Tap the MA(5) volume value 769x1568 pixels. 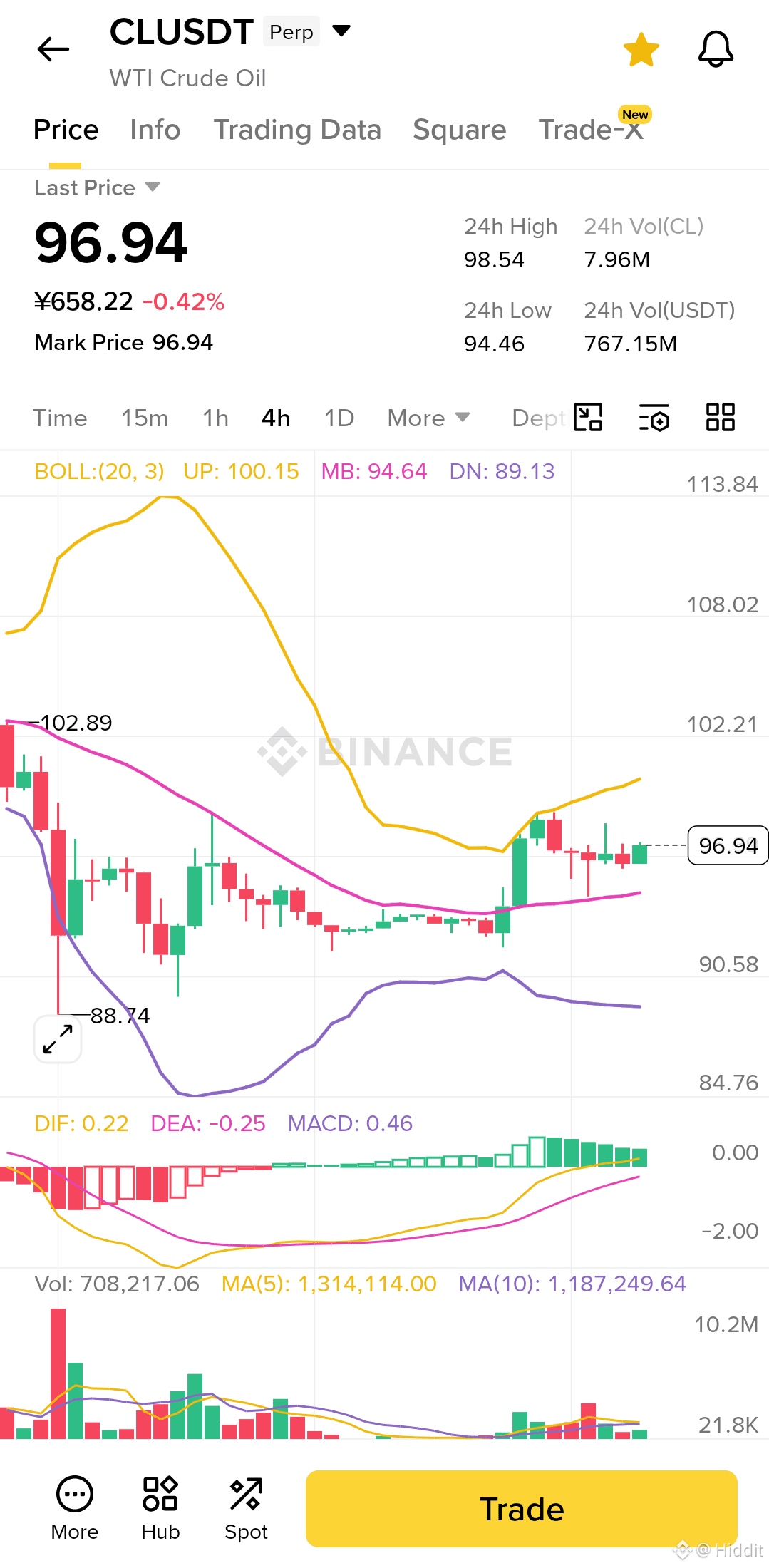(329, 1284)
